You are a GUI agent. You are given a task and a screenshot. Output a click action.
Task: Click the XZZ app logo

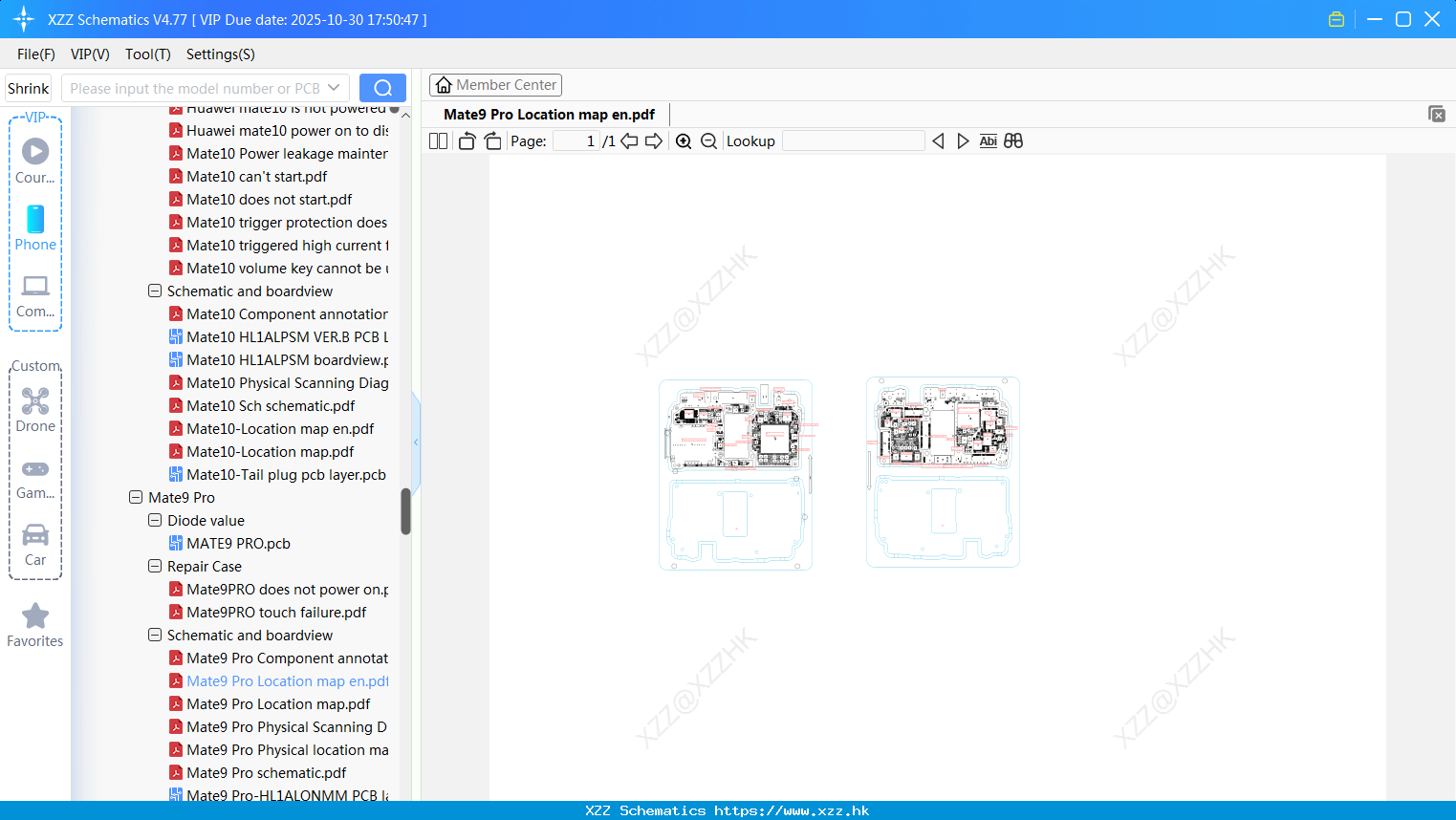click(x=23, y=19)
